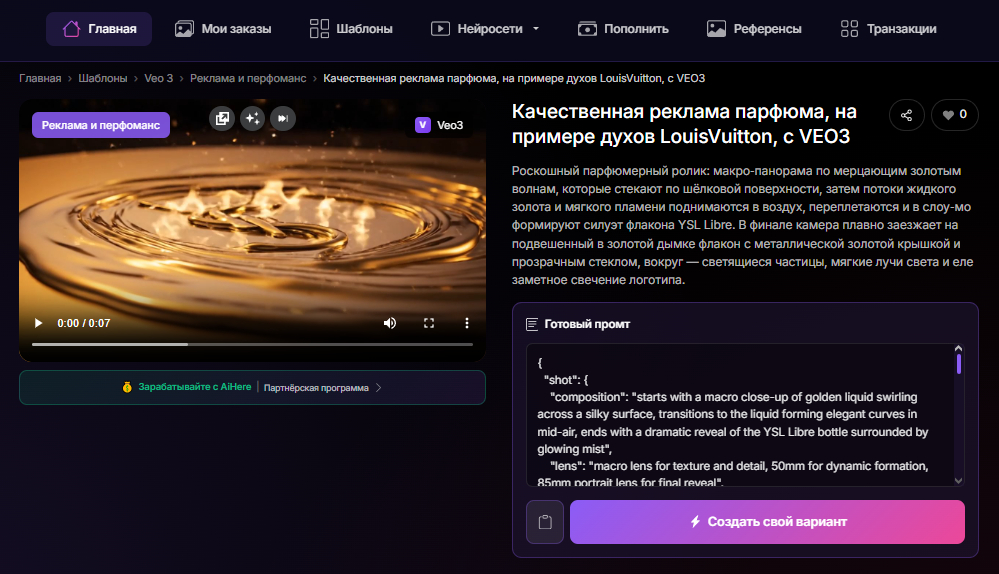
Task: Open the Шаблоны menu item
Action: (x=351, y=29)
